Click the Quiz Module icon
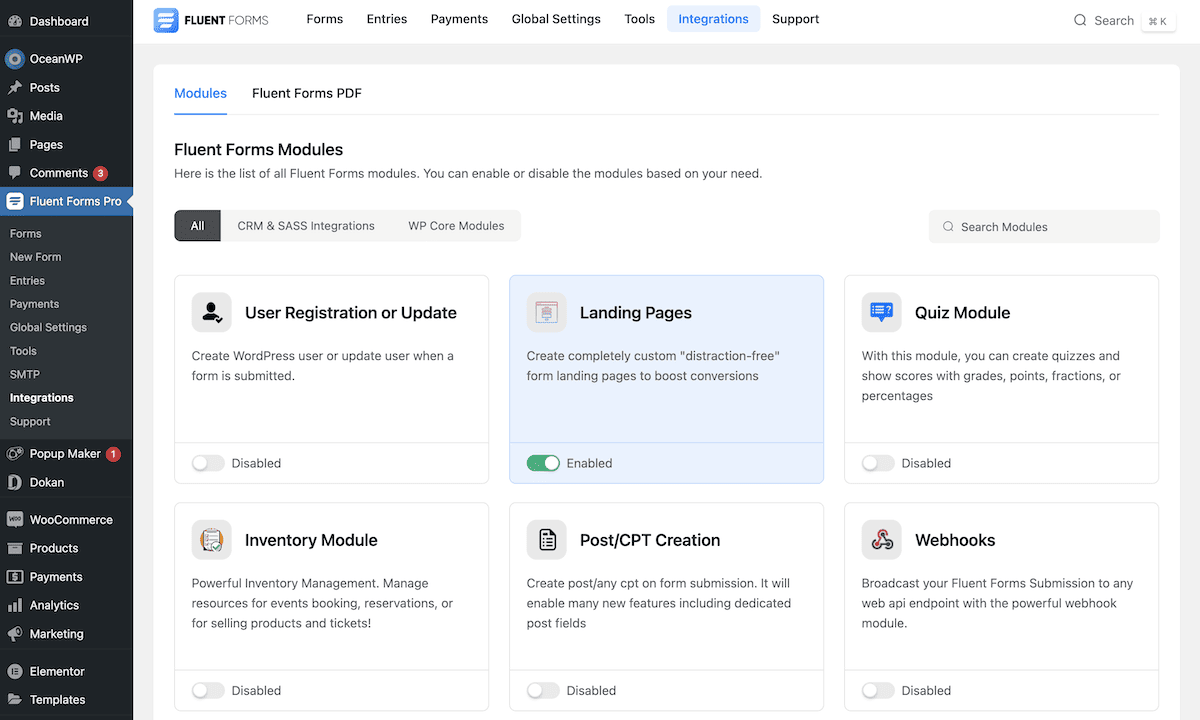 pyautogui.click(x=882, y=312)
